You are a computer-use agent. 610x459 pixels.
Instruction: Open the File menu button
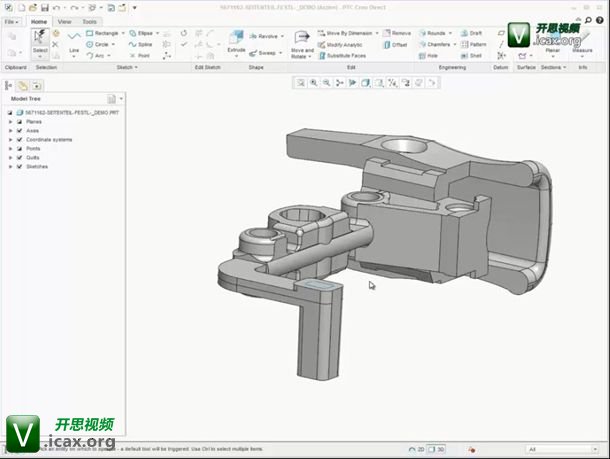pyautogui.click(x=11, y=21)
